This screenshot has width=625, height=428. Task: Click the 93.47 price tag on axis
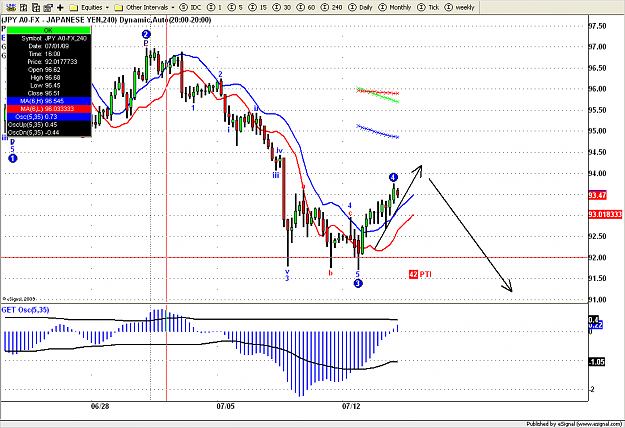click(597, 195)
